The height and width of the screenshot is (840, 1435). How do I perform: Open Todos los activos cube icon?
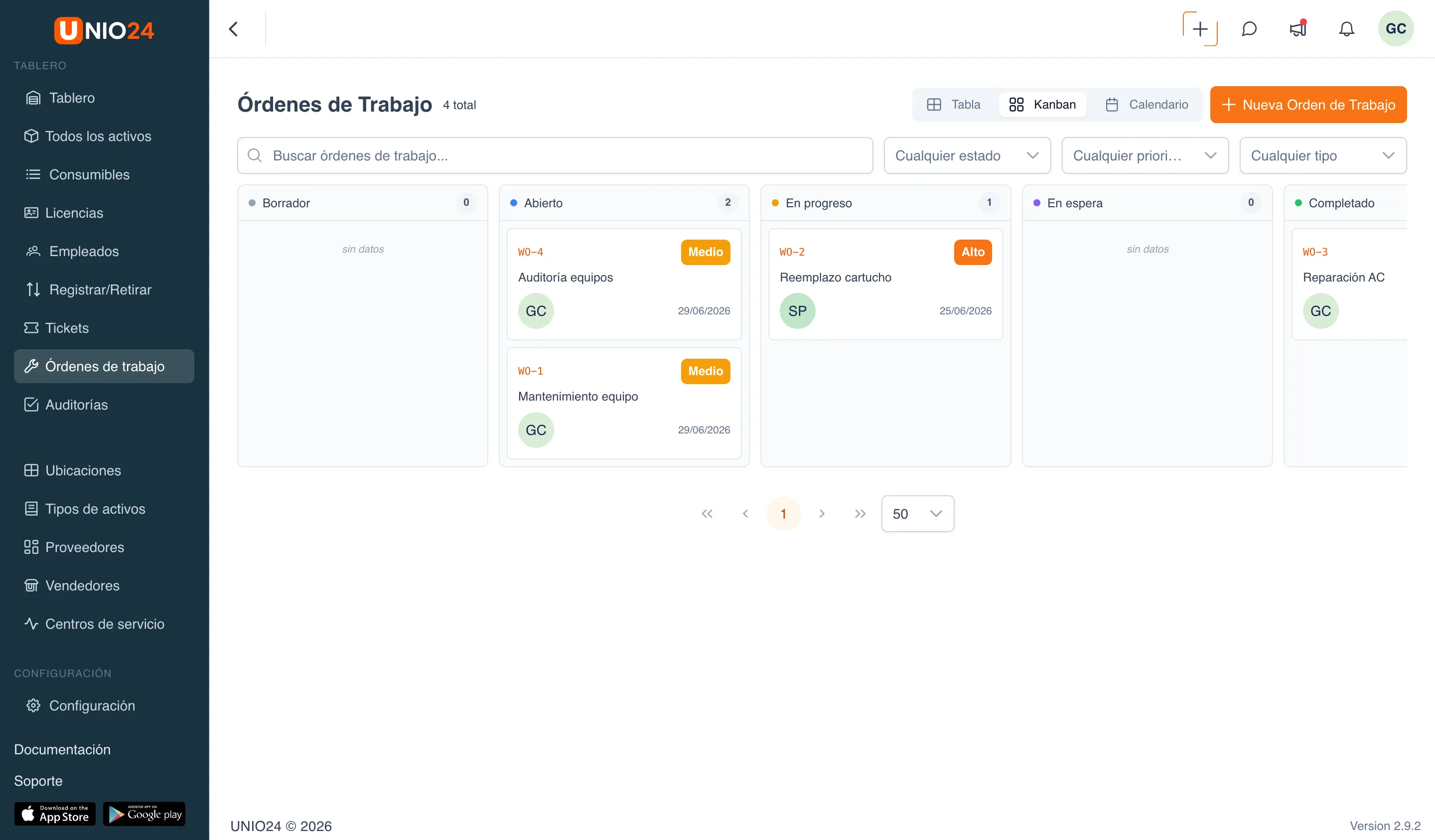coord(31,136)
